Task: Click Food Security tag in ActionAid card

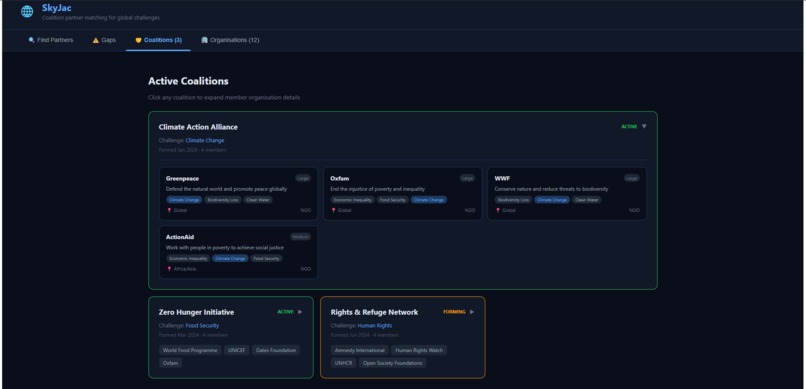Action: (266, 258)
